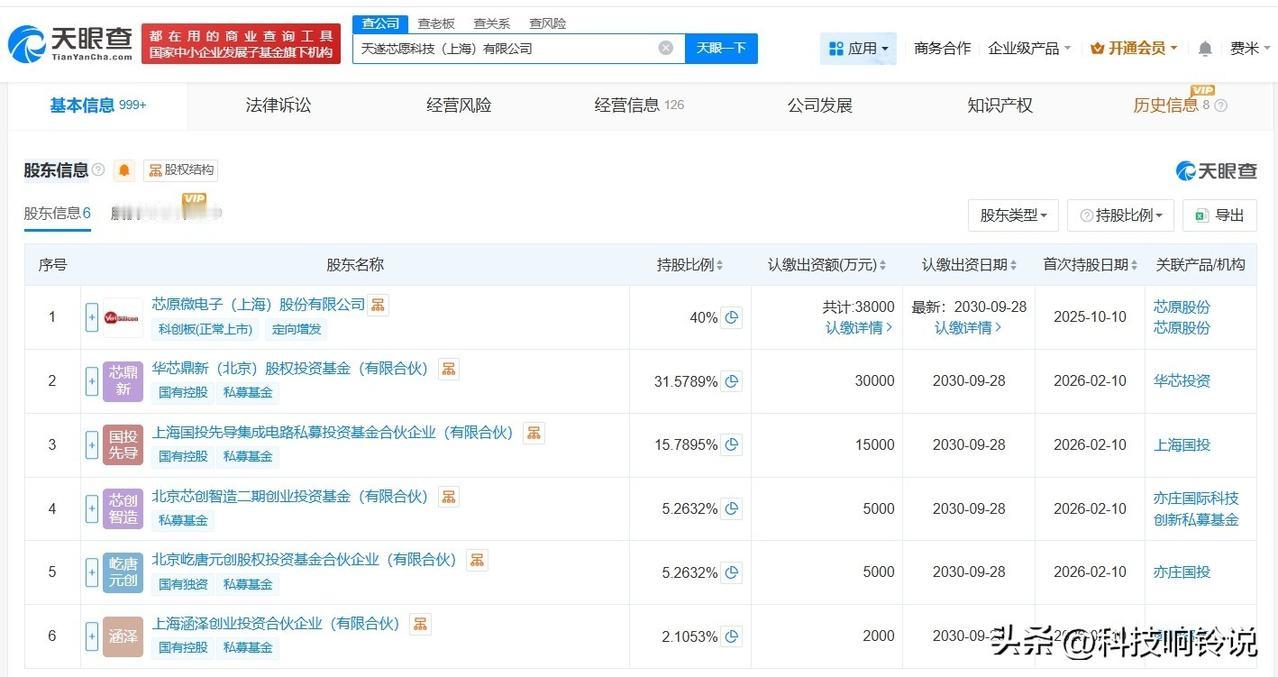
Task: Select the 股东信息 6 sub-tab
Action: [x=57, y=213]
